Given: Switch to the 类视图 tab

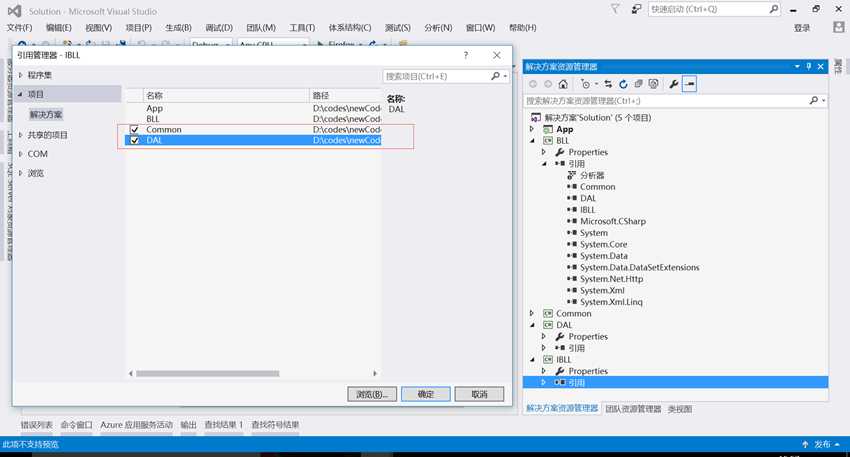Looking at the screenshot, I should [680, 409].
